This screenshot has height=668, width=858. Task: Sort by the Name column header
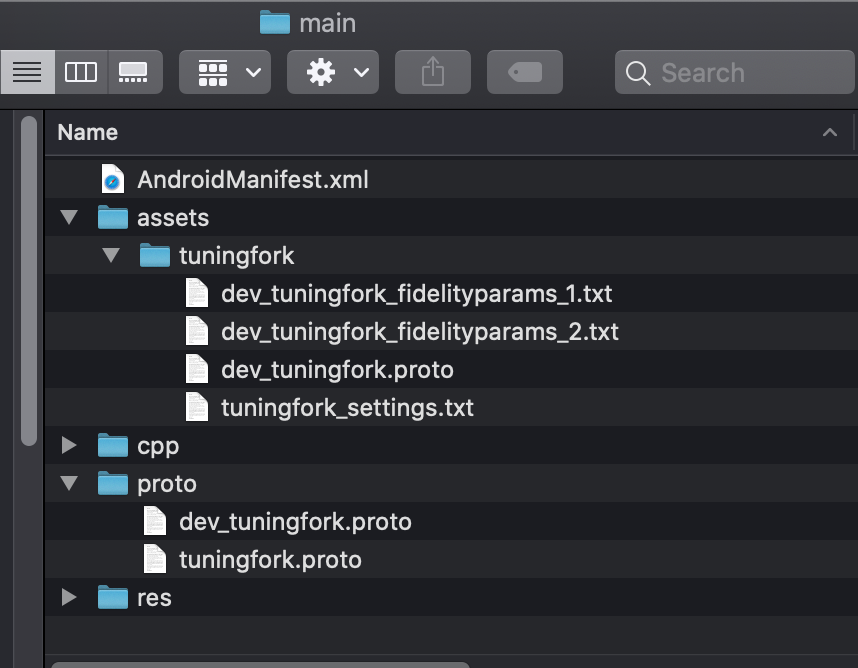pyautogui.click(x=88, y=132)
